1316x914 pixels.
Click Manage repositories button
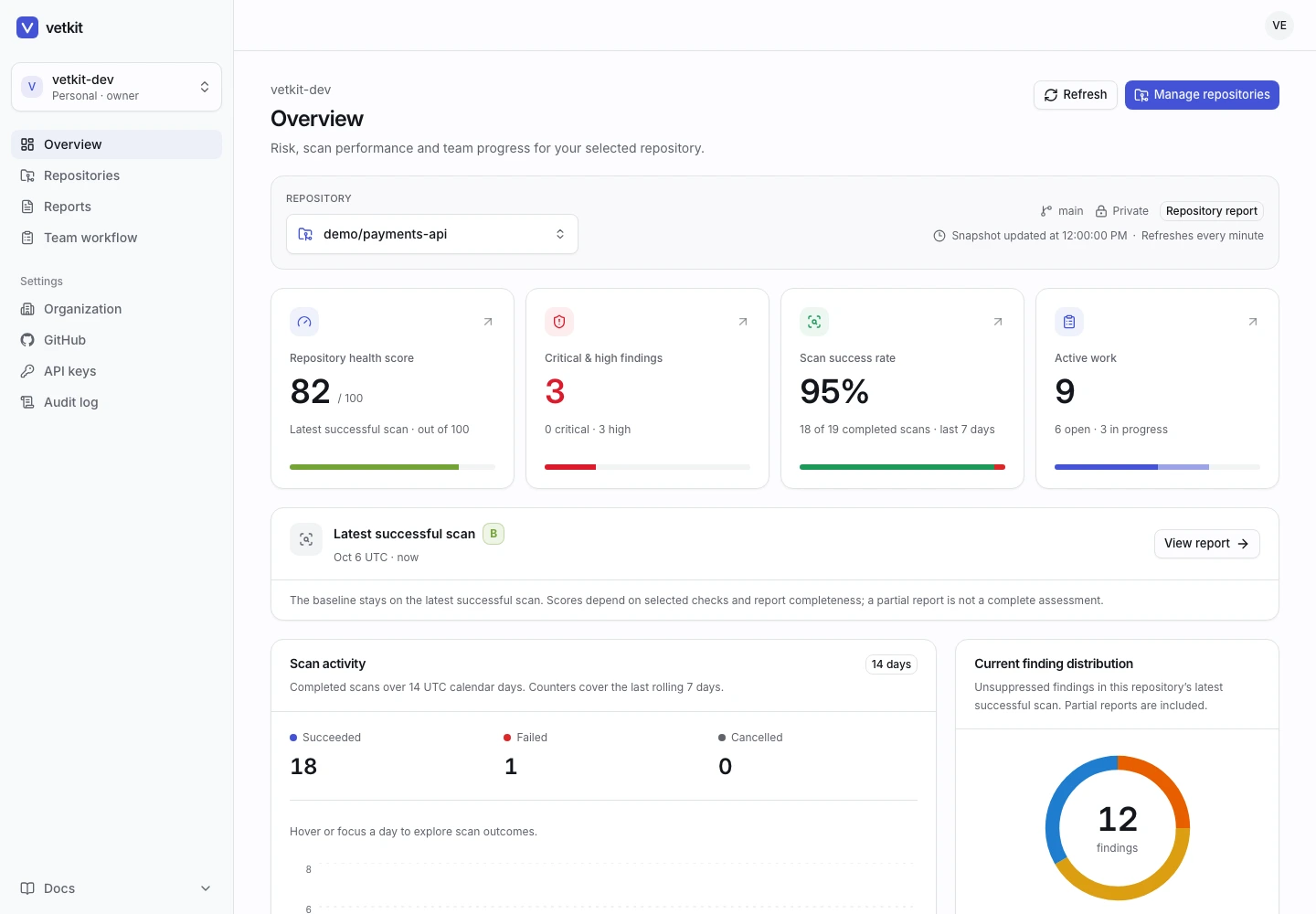1202,95
